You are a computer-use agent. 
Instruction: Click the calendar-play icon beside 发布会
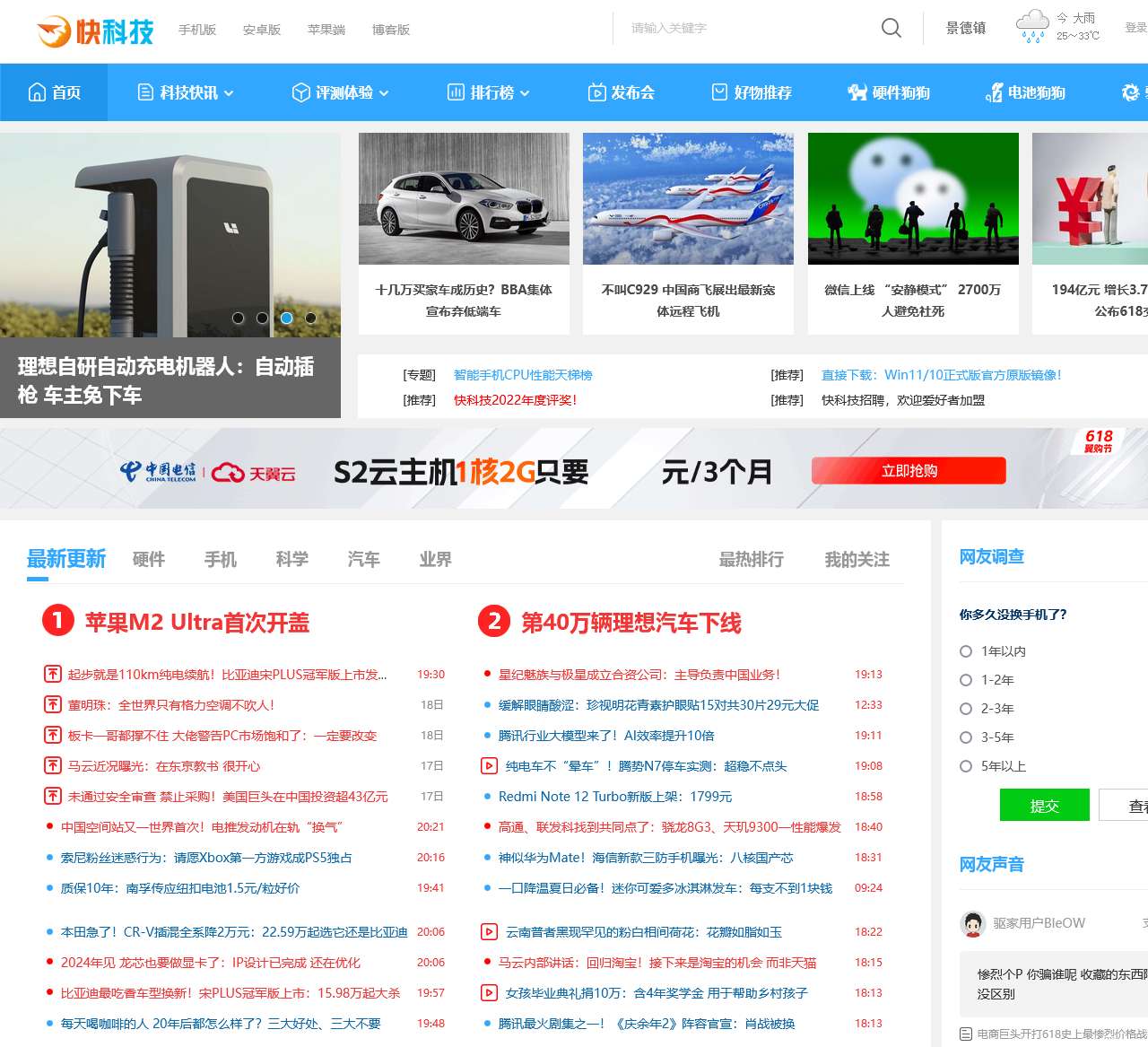pos(596,92)
